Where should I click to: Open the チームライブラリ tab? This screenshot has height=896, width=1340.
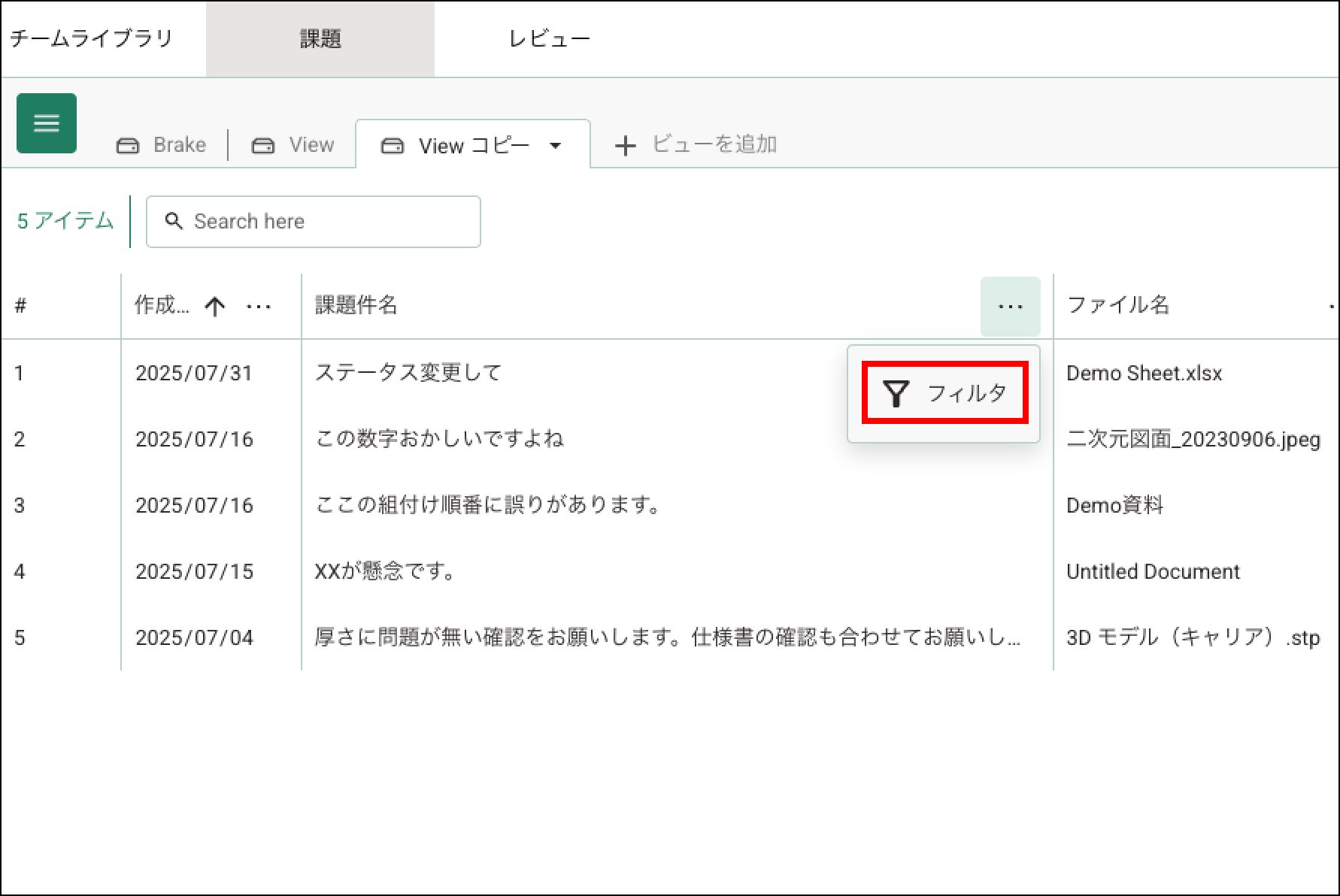point(92,39)
